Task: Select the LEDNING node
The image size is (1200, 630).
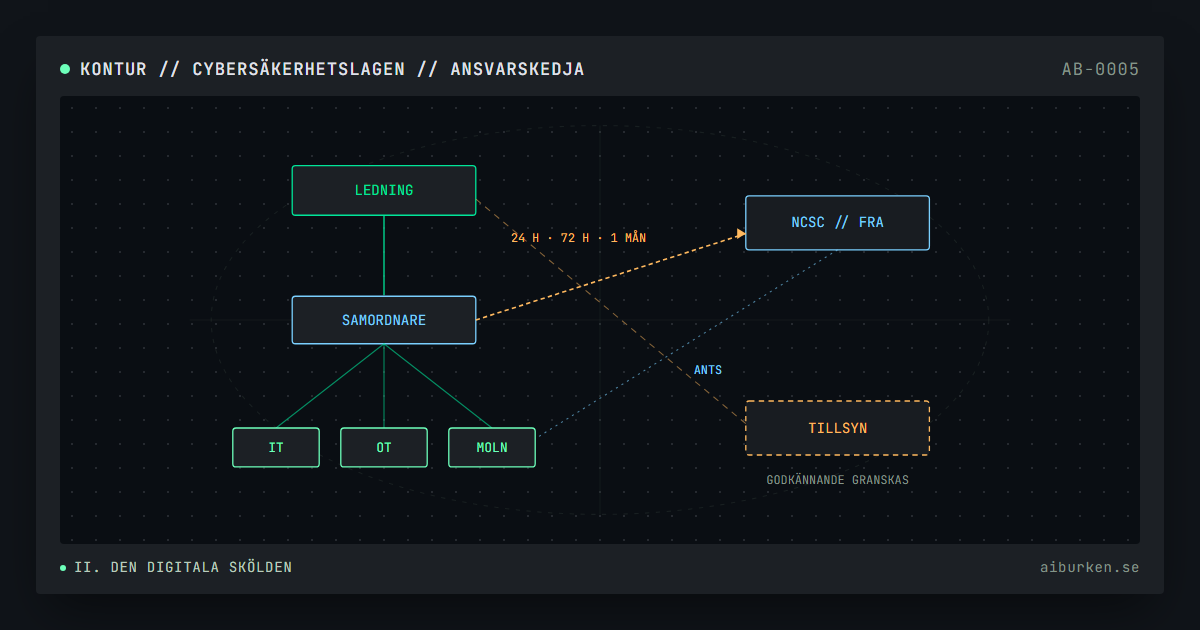Action: coord(384,190)
